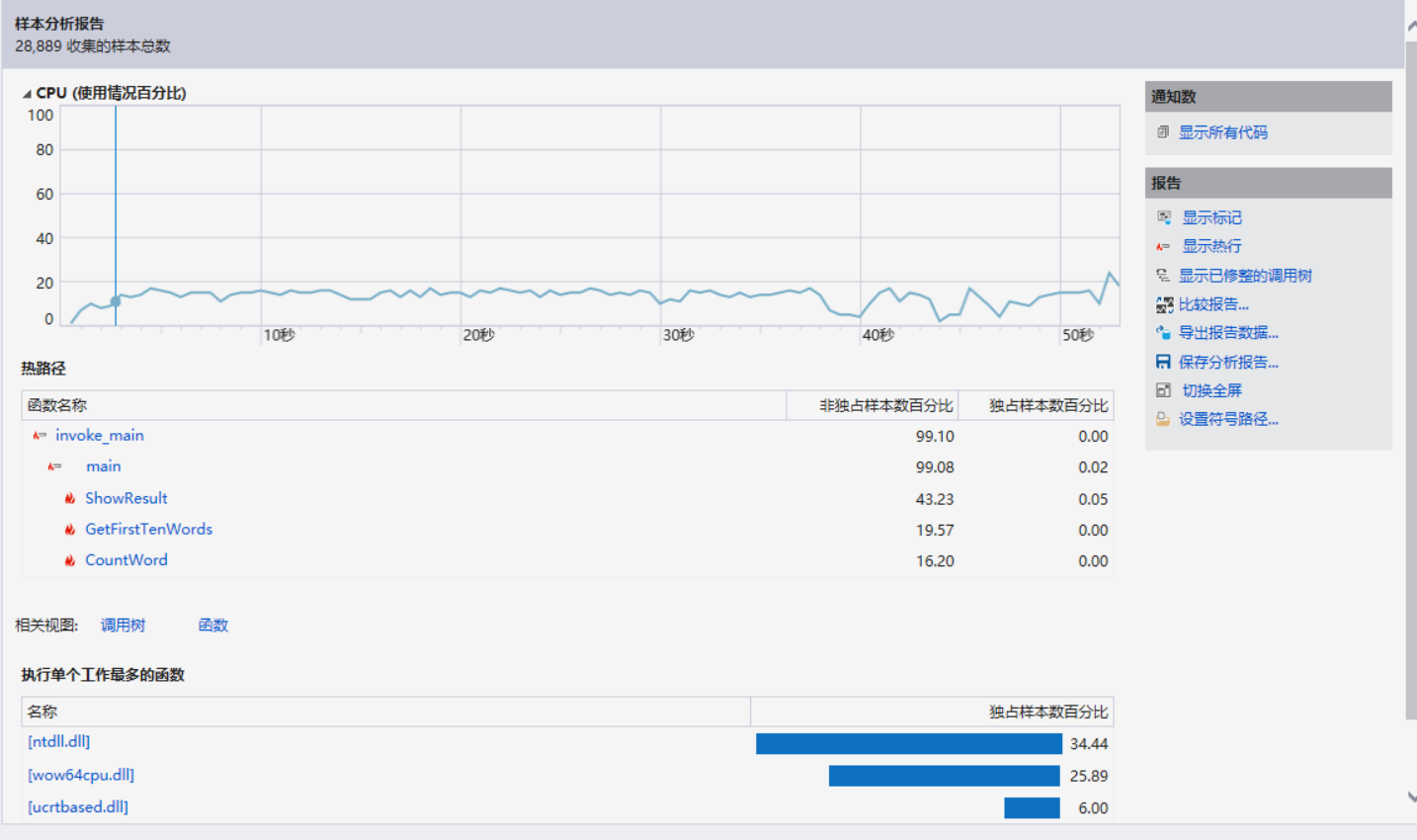This screenshot has height=840, width=1417.
Task: Click 导出报告数据... link
Action: [1228, 333]
